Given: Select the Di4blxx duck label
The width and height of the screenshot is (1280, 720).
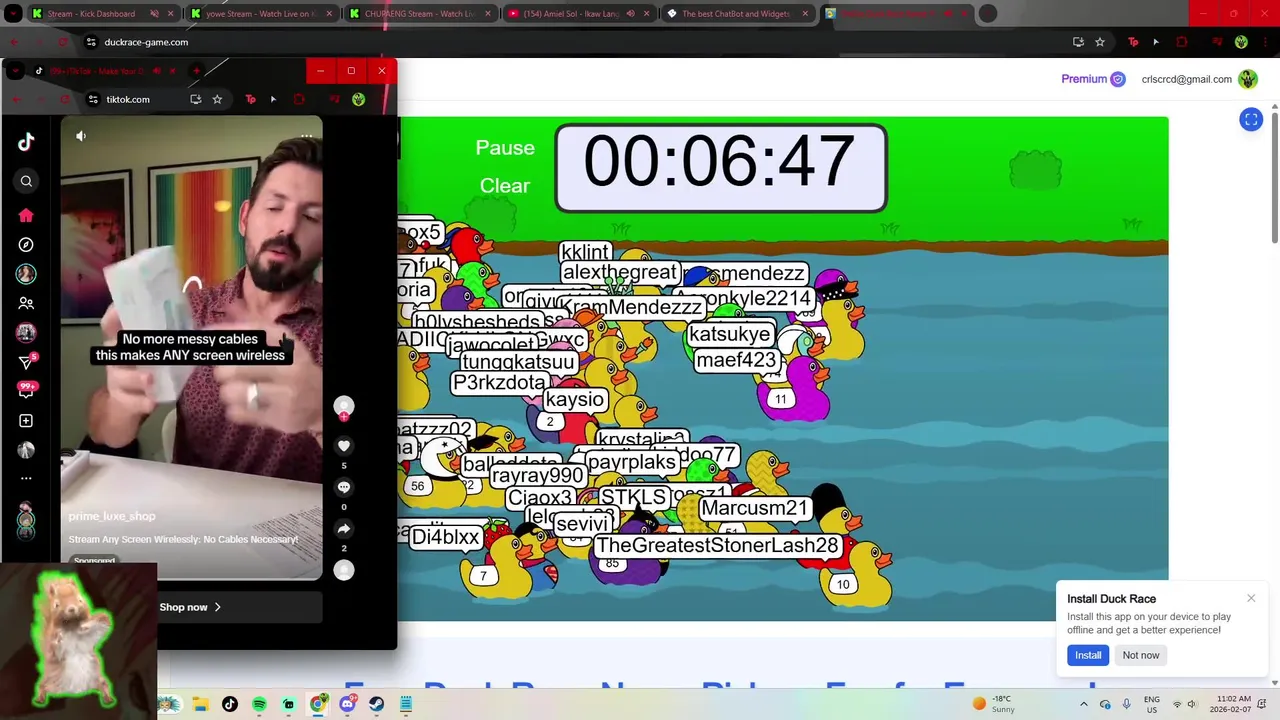Looking at the screenshot, I should (x=446, y=537).
